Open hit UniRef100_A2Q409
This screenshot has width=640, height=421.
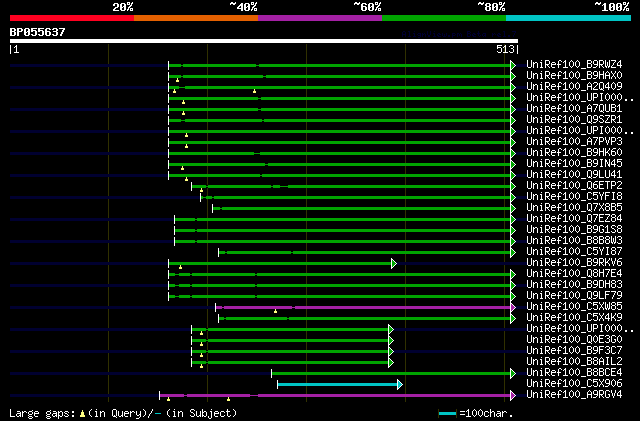574,86
